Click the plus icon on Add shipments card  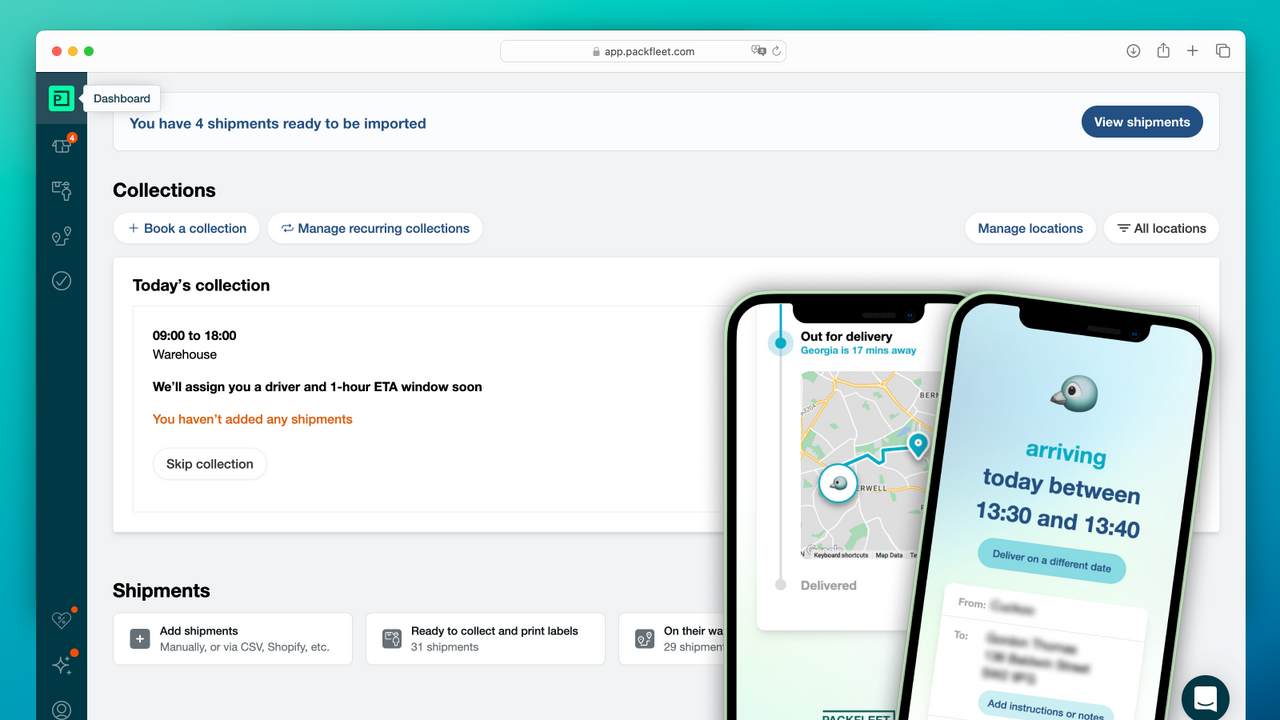[140, 638]
